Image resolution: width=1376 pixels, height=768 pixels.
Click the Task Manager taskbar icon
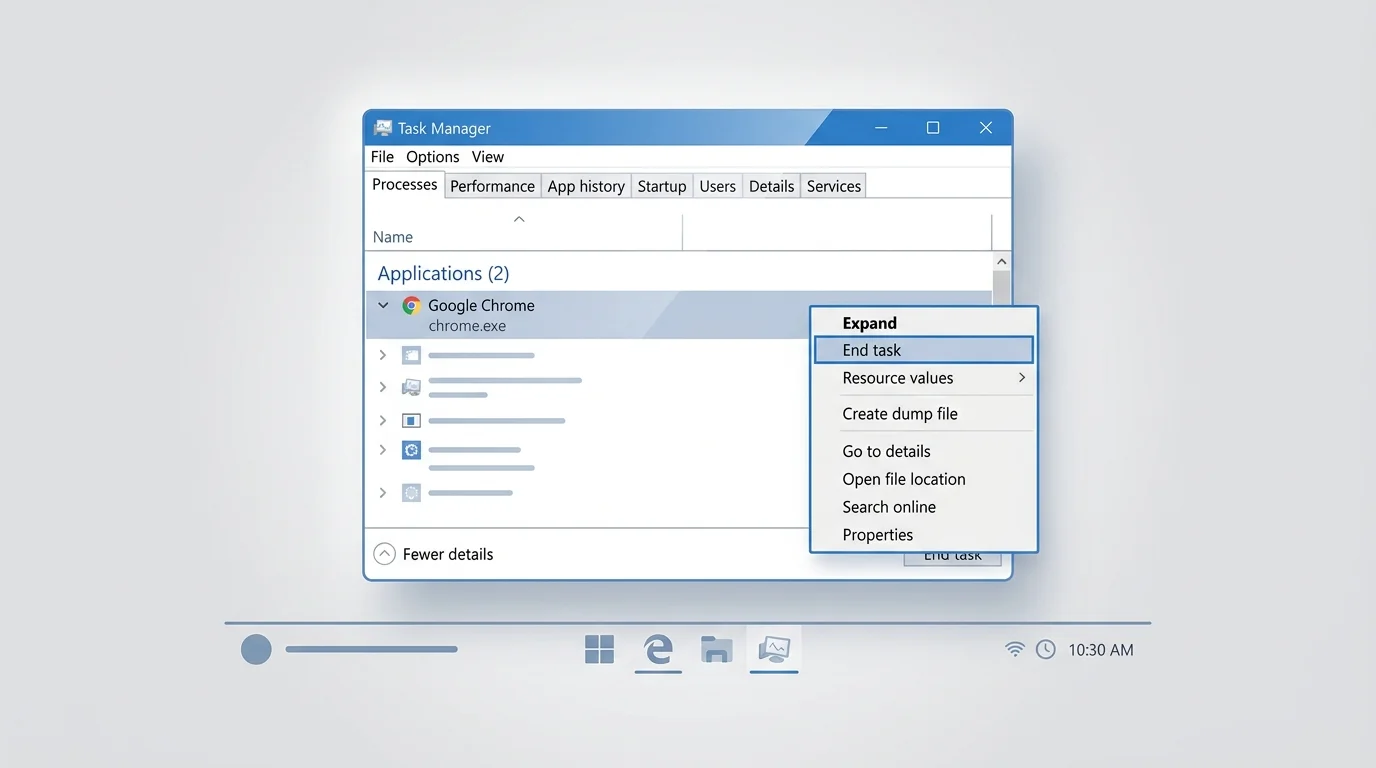774,649
